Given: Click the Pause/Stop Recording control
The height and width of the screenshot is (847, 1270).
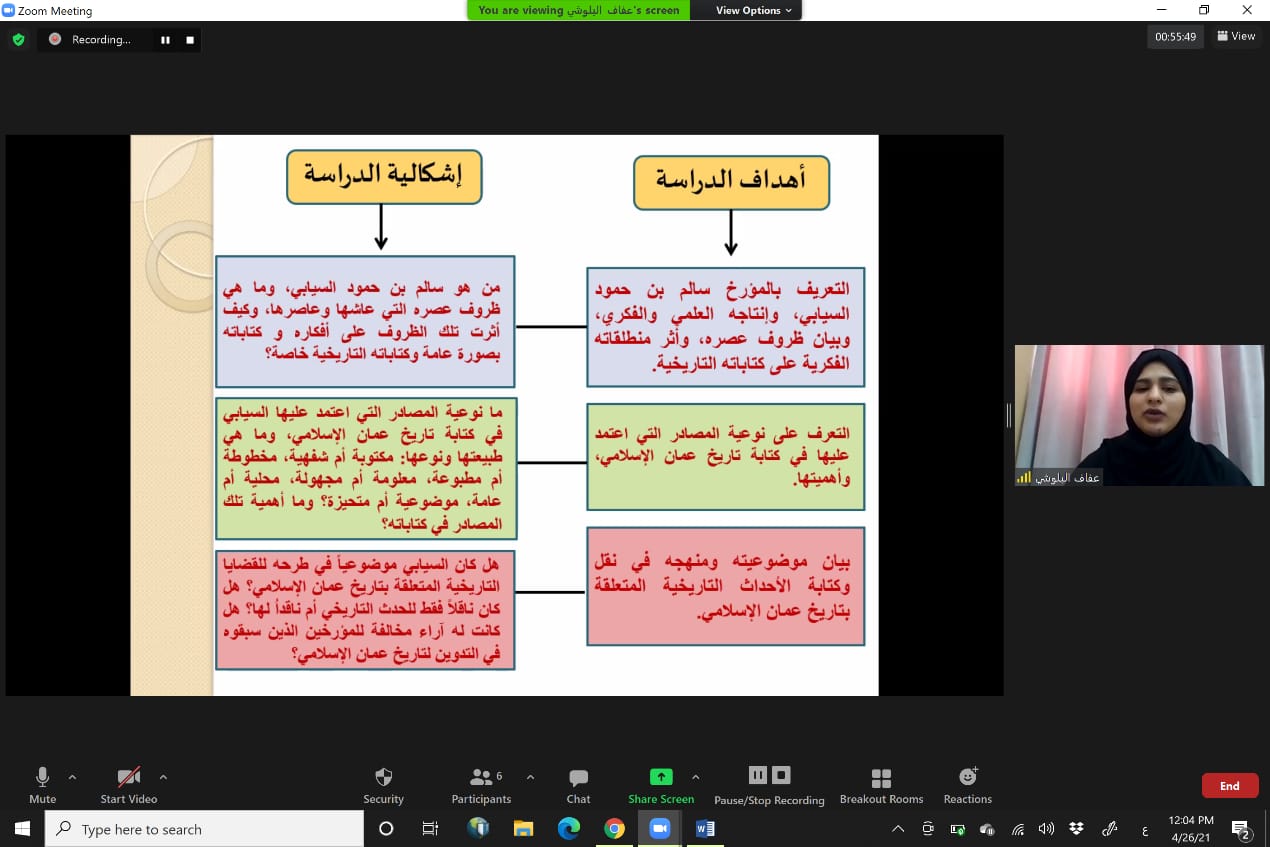Looking at the screenshot, I should (769, 785).
